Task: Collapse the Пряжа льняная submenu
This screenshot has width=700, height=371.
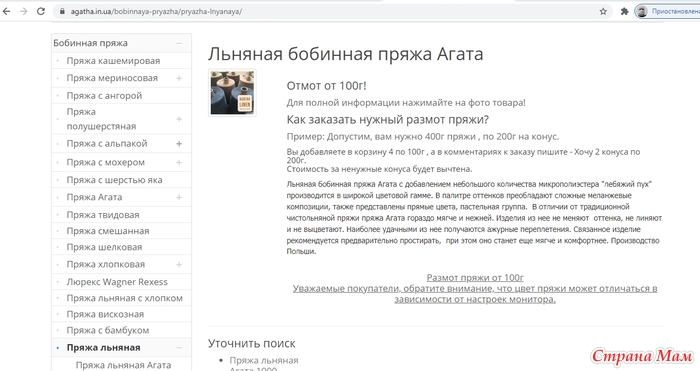Action: click(x=179, y=348)
